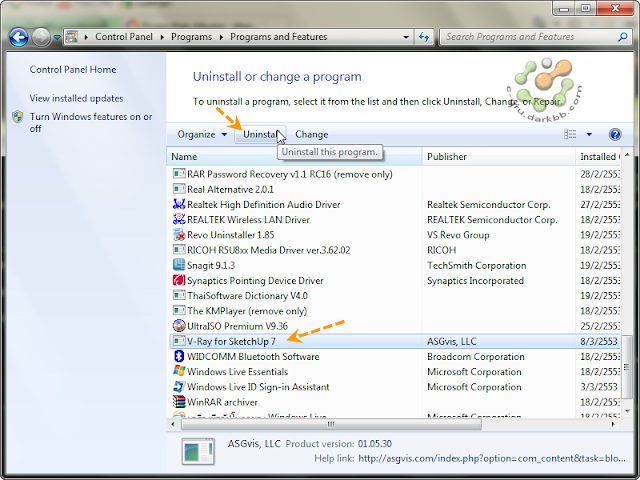Open Control Panel Home link
The image size is (640, 480).
(x=73, y=69)
